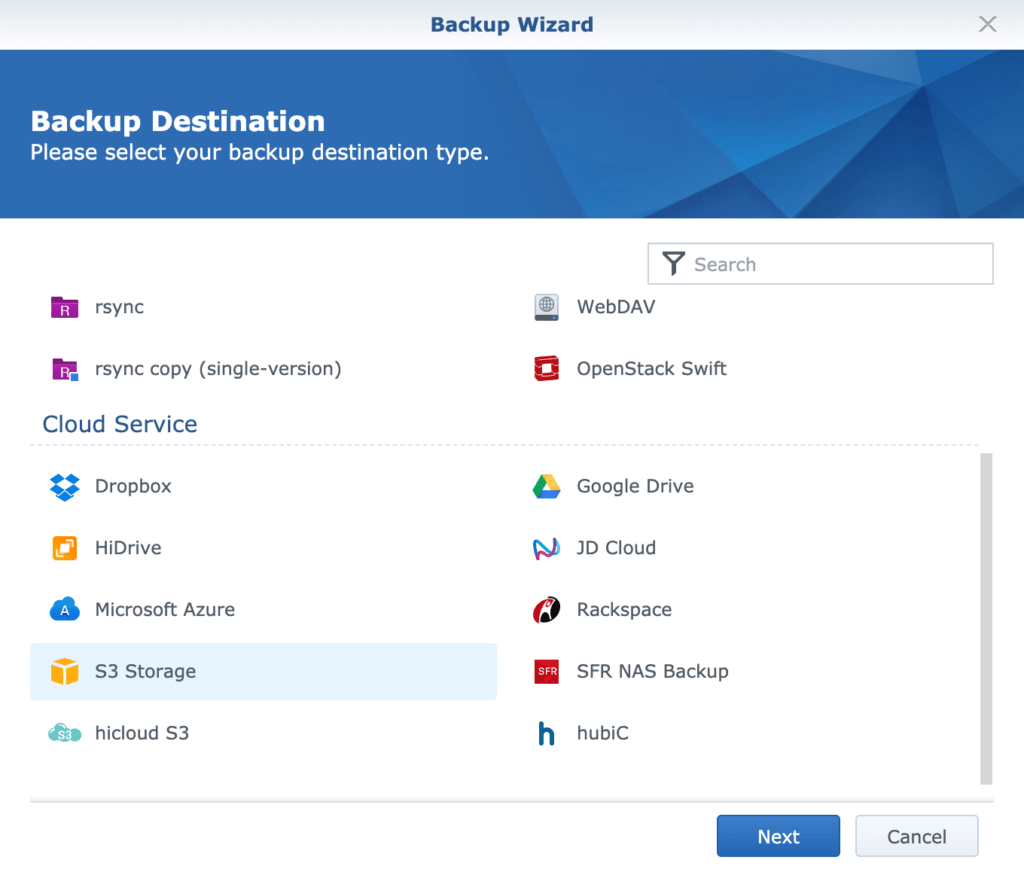The image size is (1024, 869).
Task: Click the destination list vertical scrollbar
Action: 986,618
